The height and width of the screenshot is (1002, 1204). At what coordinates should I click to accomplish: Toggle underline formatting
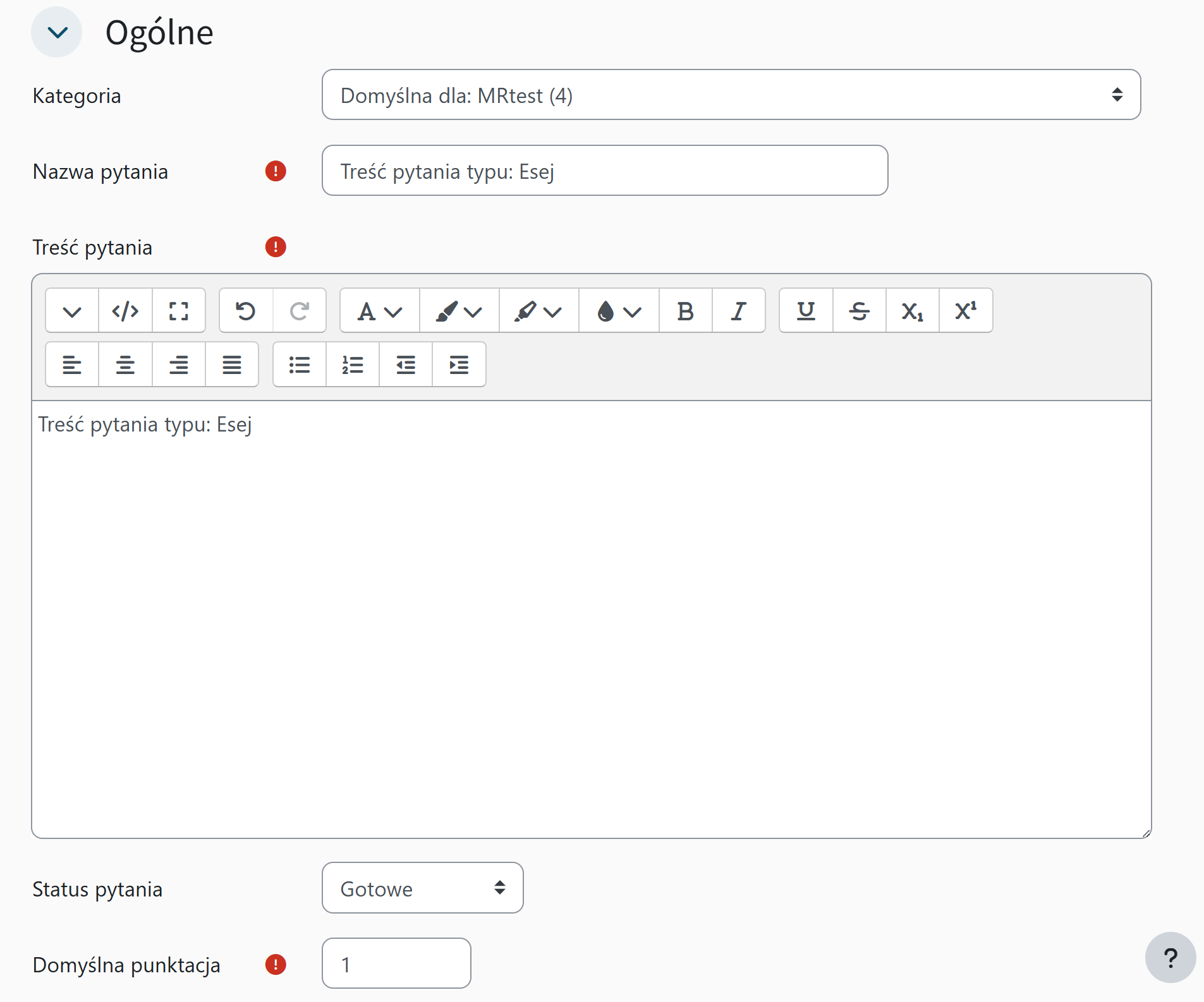point(806,311)
